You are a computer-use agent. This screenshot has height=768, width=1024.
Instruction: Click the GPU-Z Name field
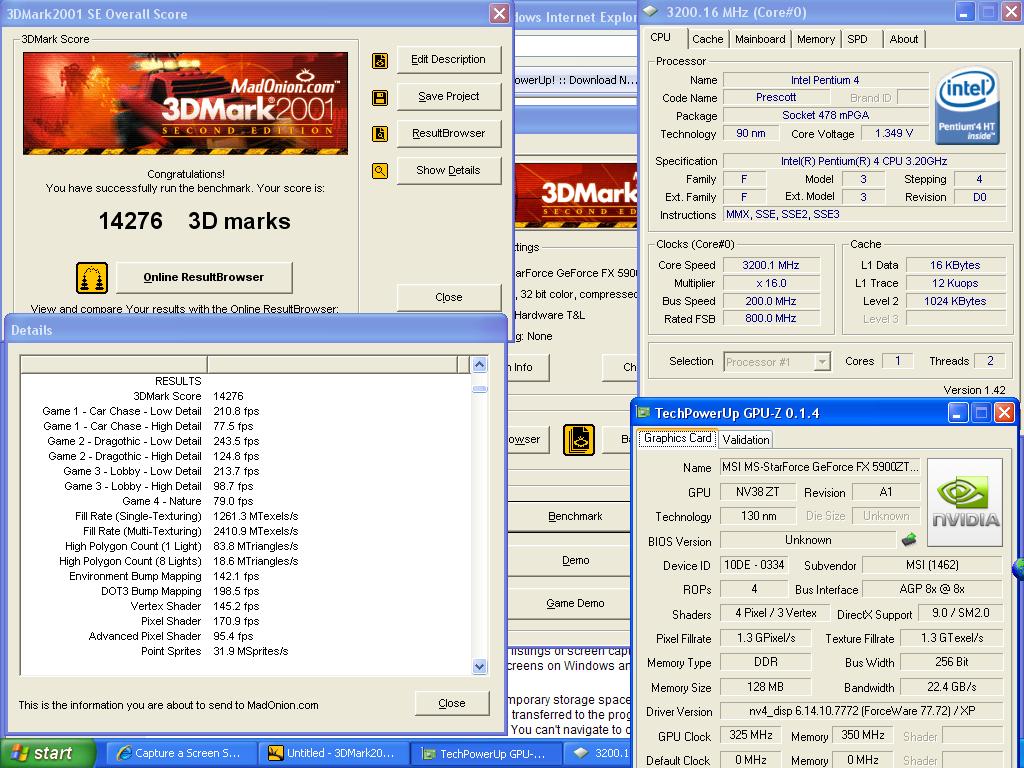coord(820,467)
